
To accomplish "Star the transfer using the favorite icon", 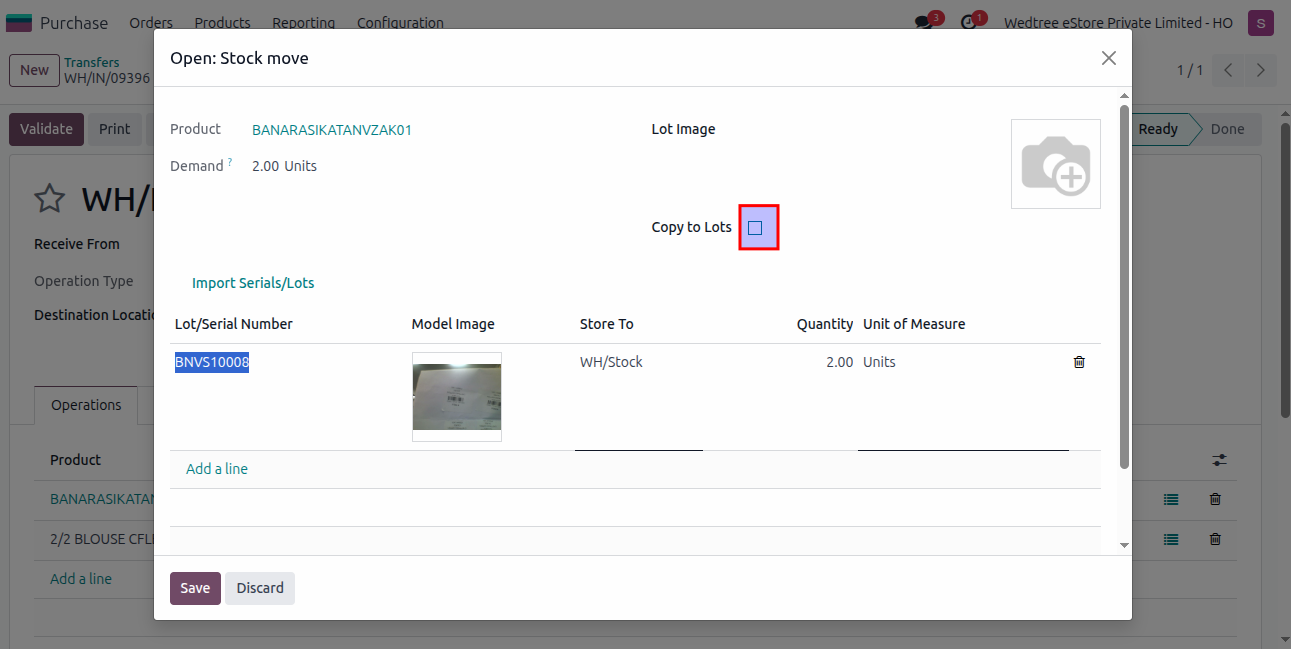I will [49, 198].
